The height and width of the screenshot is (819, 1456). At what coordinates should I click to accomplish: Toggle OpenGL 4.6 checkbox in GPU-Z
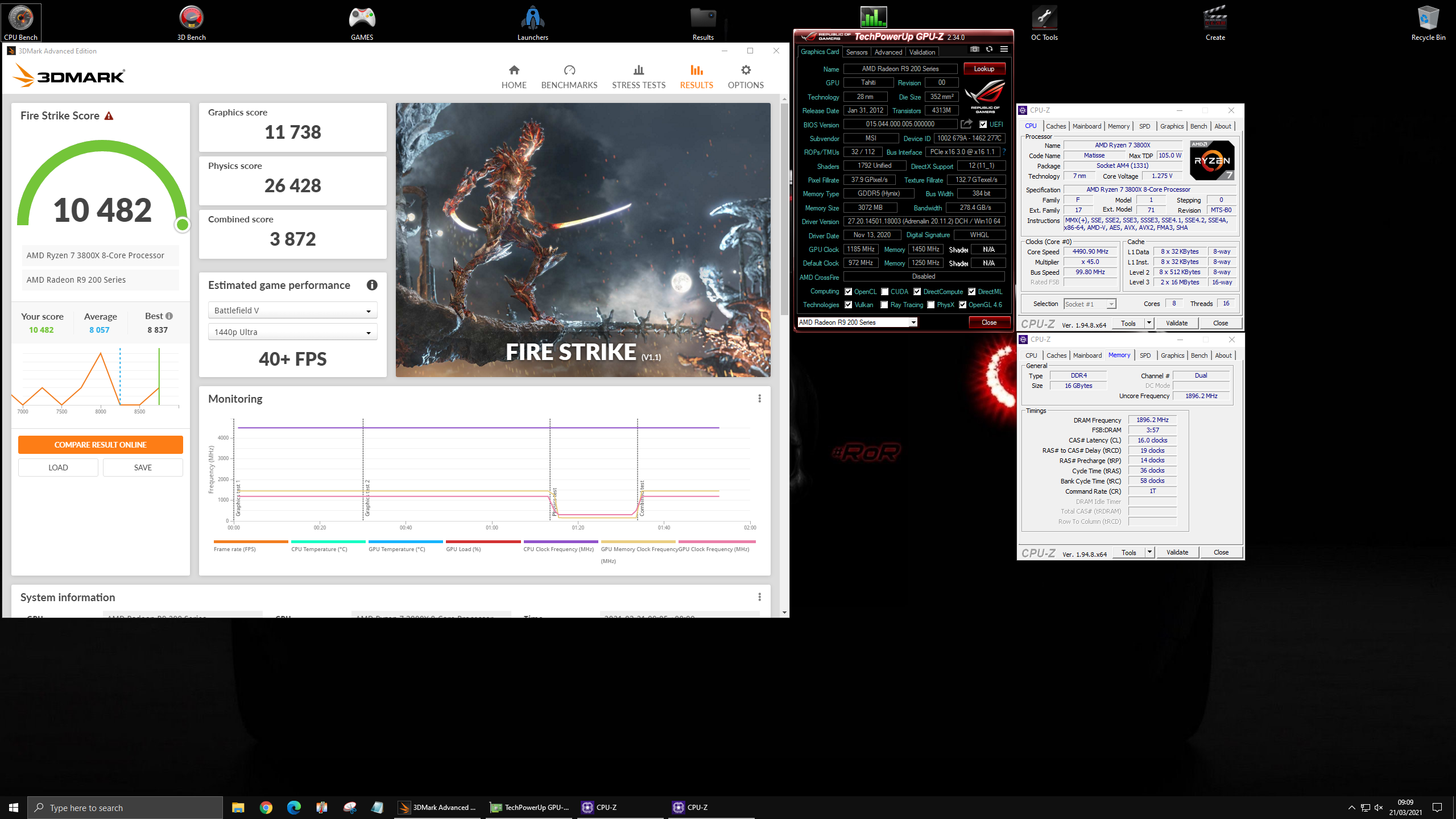click(962, 305)
